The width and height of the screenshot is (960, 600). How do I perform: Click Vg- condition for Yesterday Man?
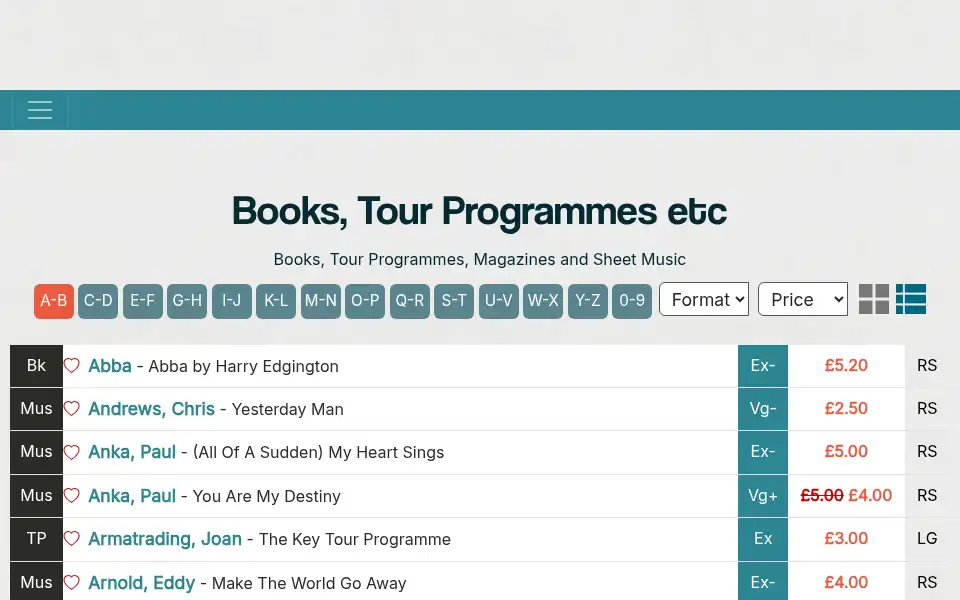763,408
